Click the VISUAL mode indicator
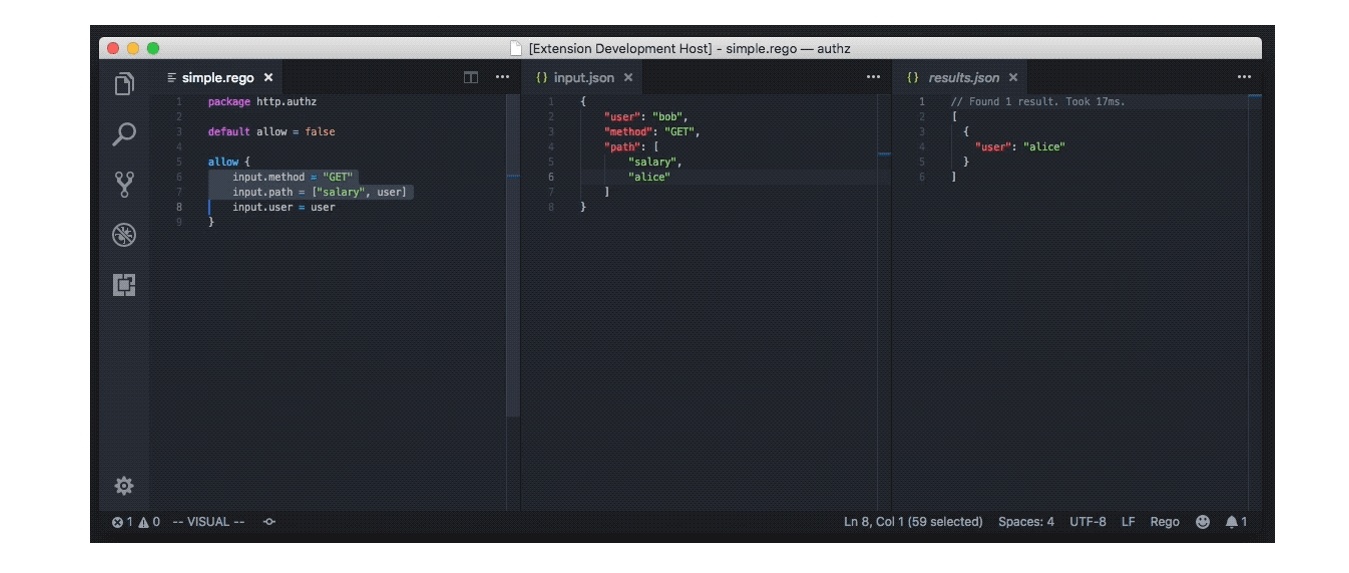The width and height of the screenshot is (1349, 573). pyautogui.click(x=208, y=522)
